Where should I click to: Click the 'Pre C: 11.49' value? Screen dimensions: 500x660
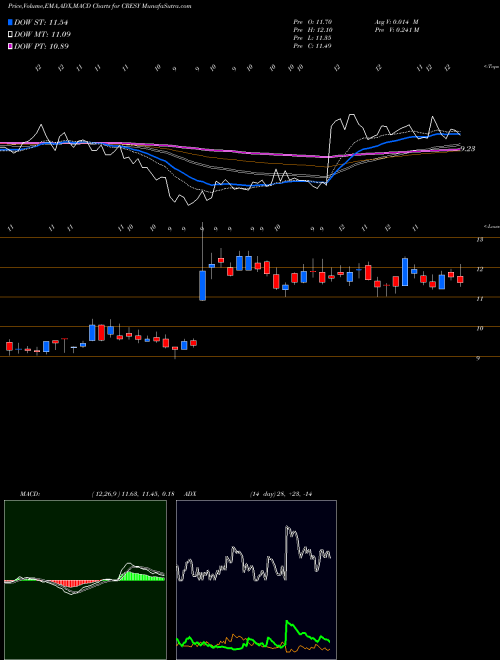click(x=312, y=46)
